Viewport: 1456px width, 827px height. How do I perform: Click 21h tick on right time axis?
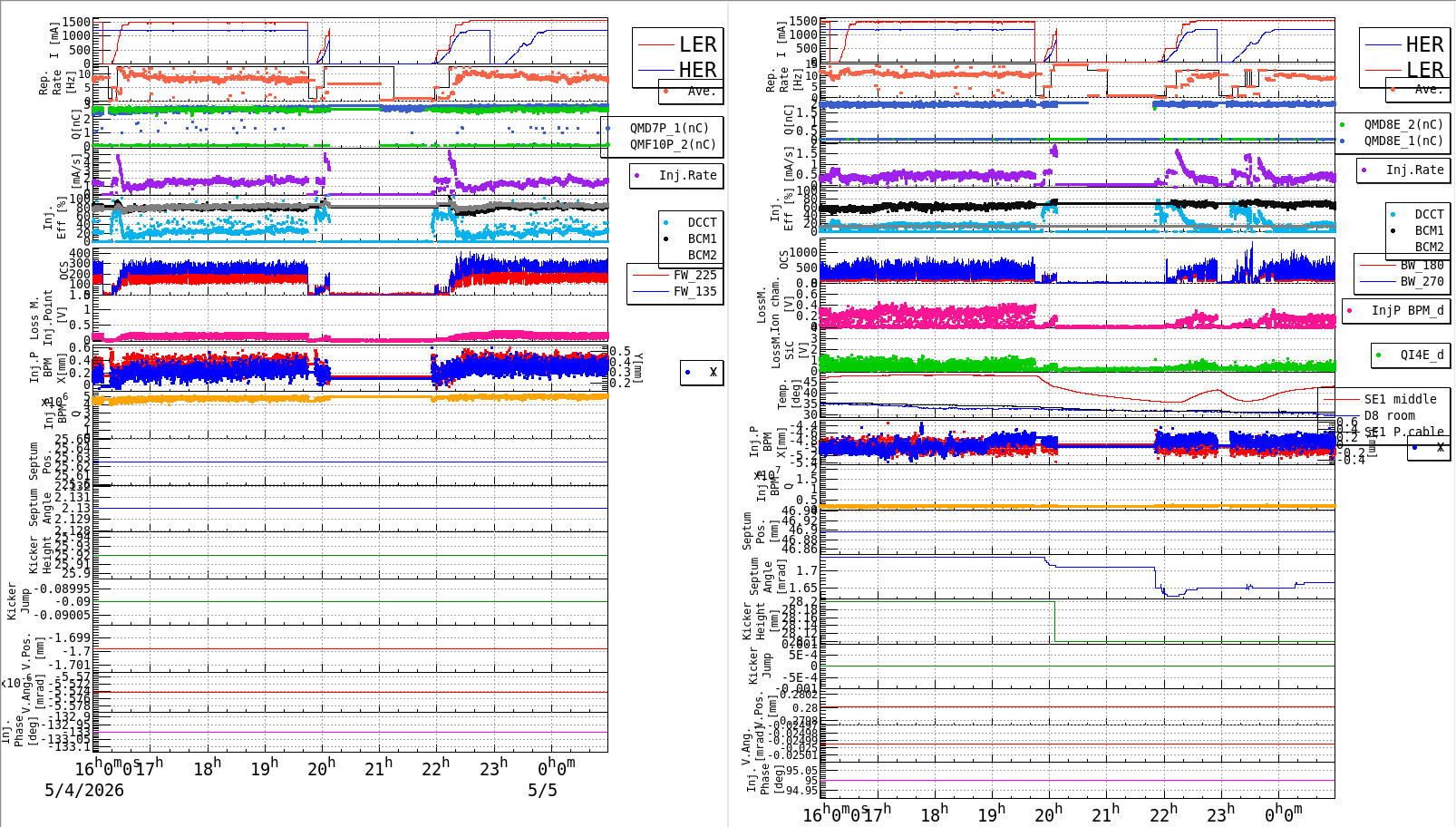1105,813
